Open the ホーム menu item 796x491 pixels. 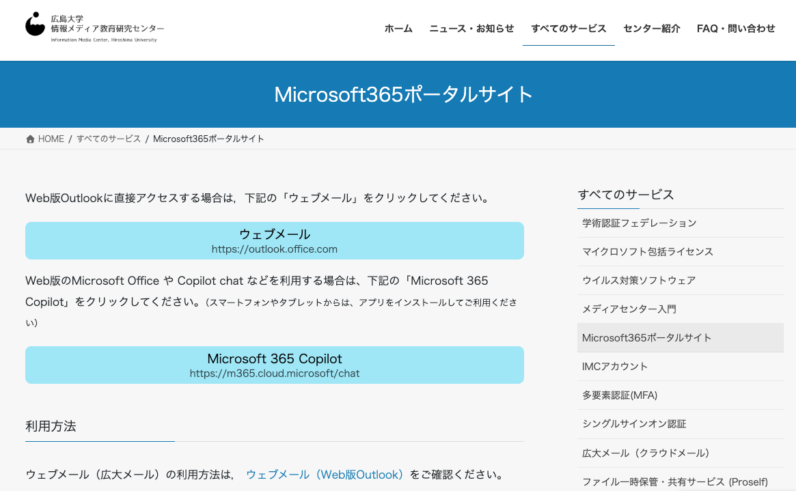pos(398,28)
